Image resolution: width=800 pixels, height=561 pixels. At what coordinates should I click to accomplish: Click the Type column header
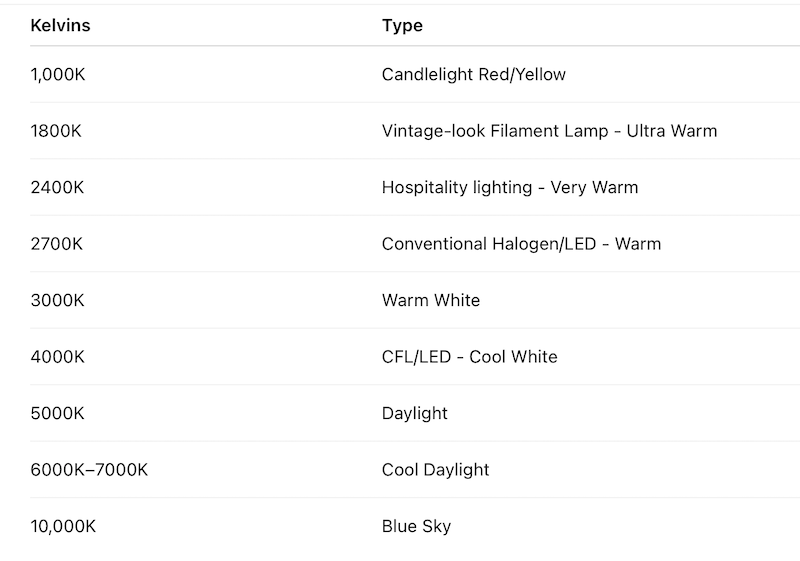(402, 25)
